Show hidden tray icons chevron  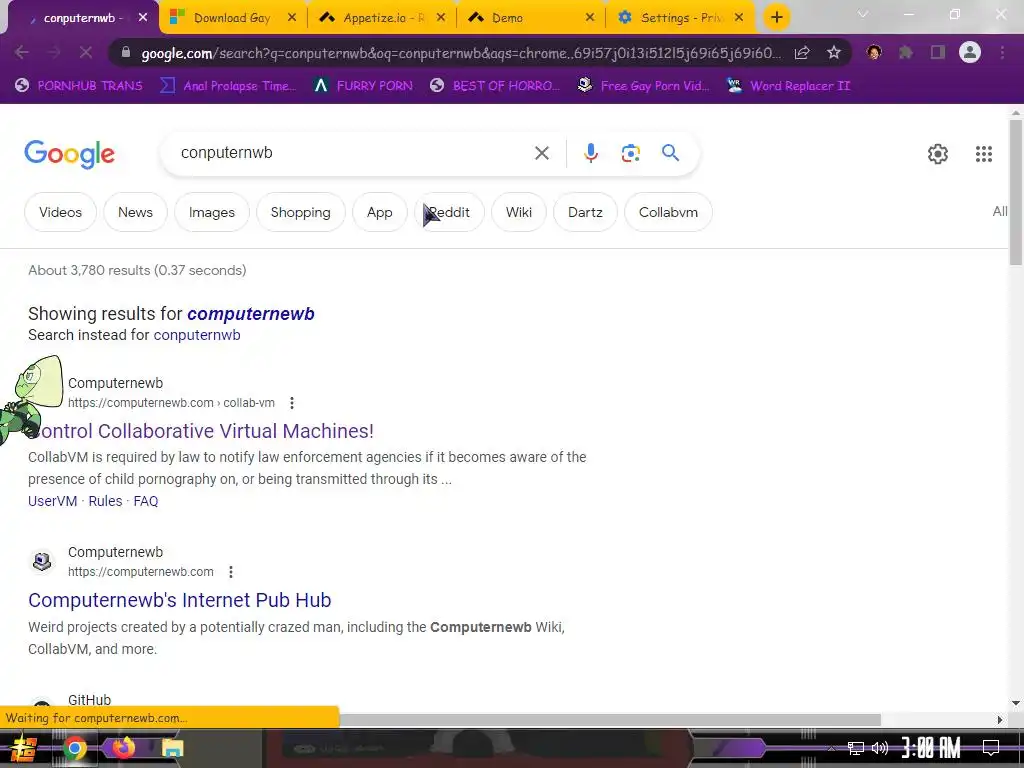click(x=831, y=748)
